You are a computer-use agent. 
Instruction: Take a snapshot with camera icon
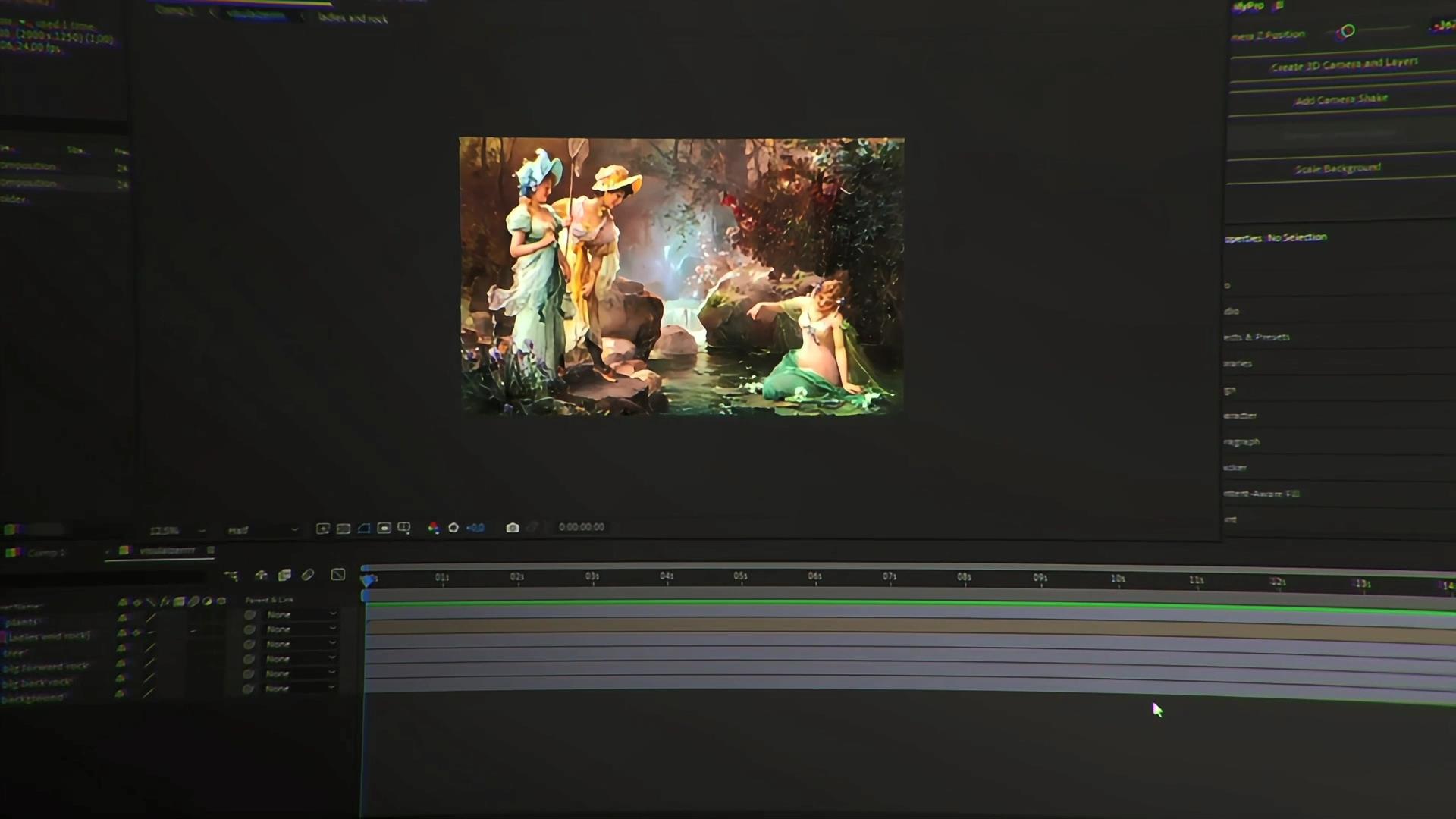point(513,528)
